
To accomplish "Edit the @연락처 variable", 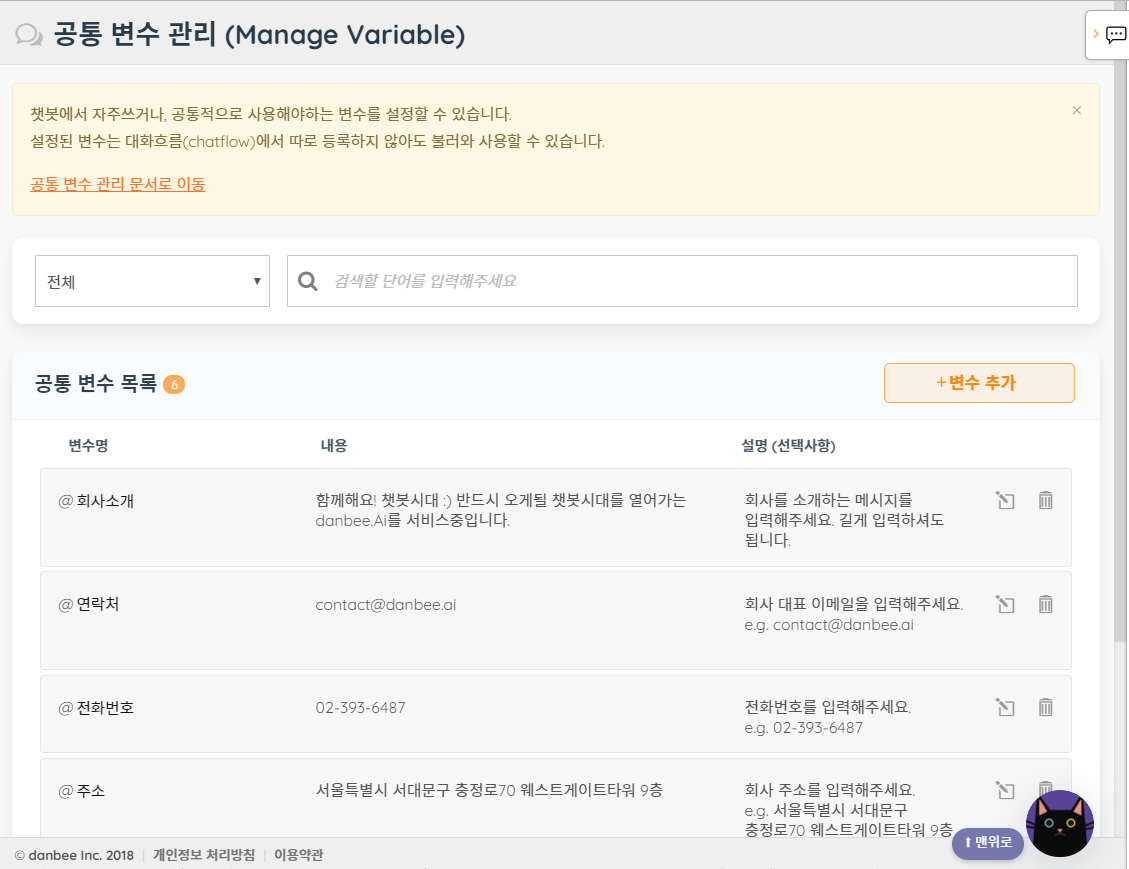I will click(x=1005, y=604).
